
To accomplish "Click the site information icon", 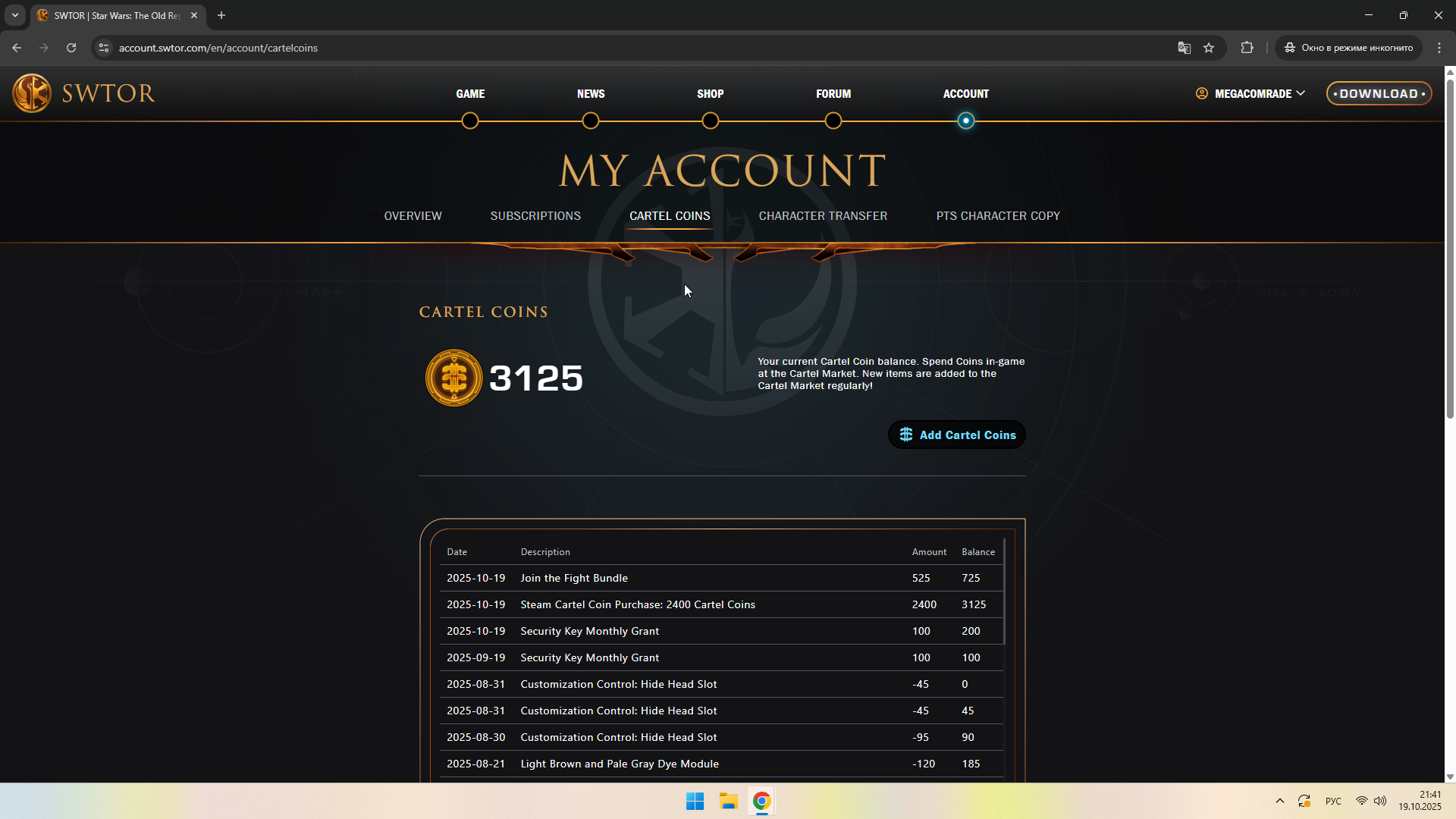I will (104, 48).
